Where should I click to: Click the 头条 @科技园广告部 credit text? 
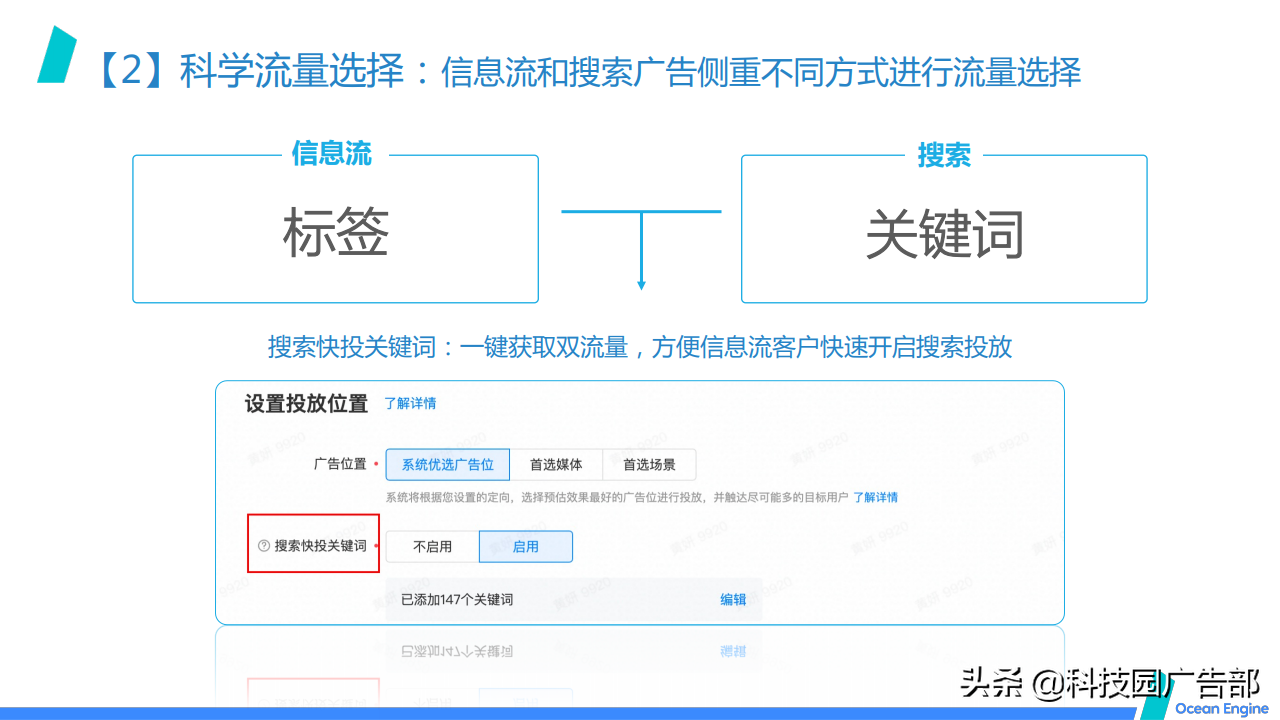click(x=1110, y=683)
